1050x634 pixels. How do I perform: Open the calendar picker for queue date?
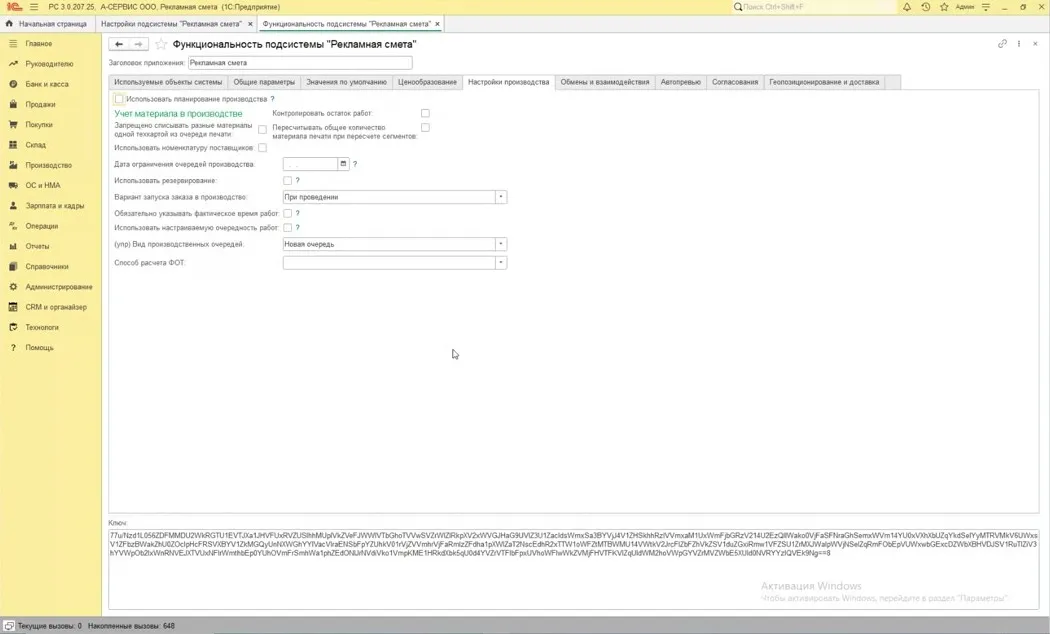[x=343, y=164]
